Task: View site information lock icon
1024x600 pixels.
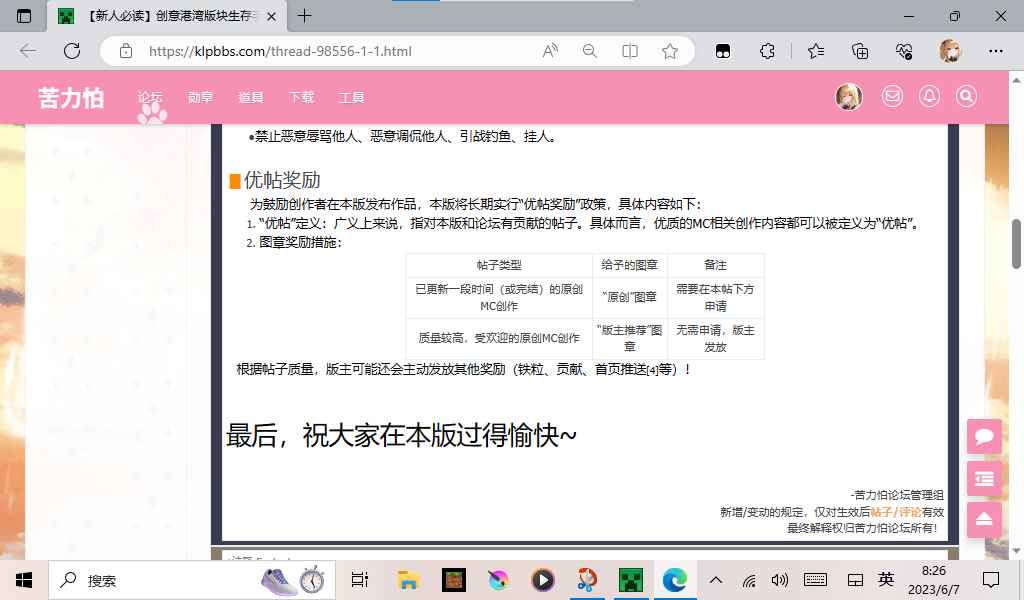Action: (126, 51)
